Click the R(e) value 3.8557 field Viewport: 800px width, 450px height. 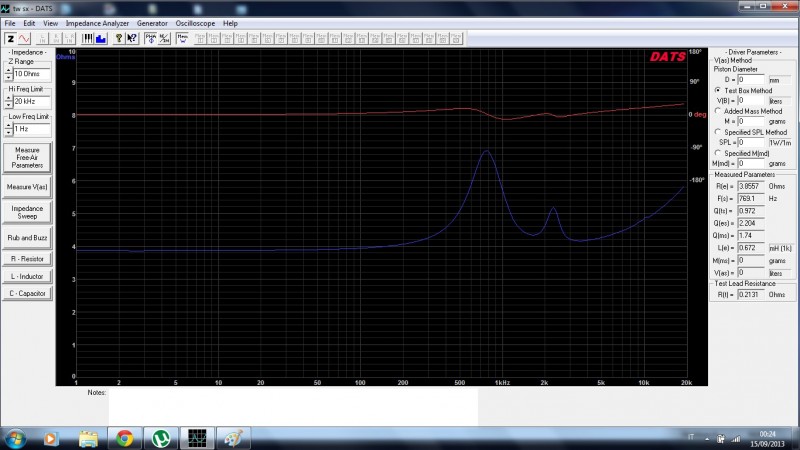751,186
